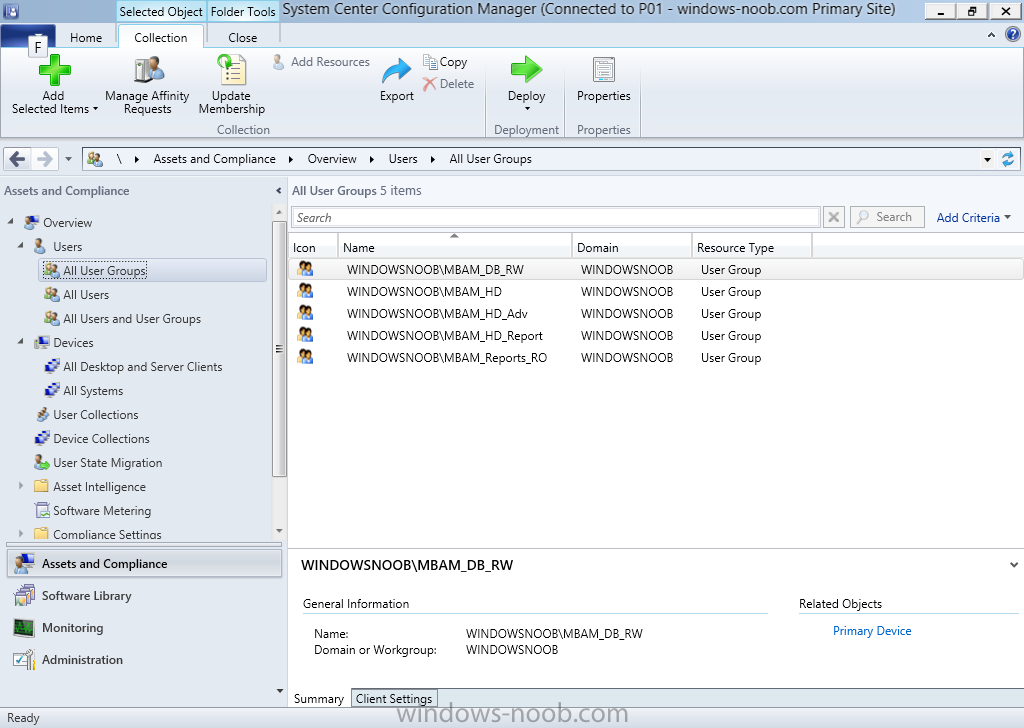
Task: Switch to the Collection ribbon tab
Action: 161,37
